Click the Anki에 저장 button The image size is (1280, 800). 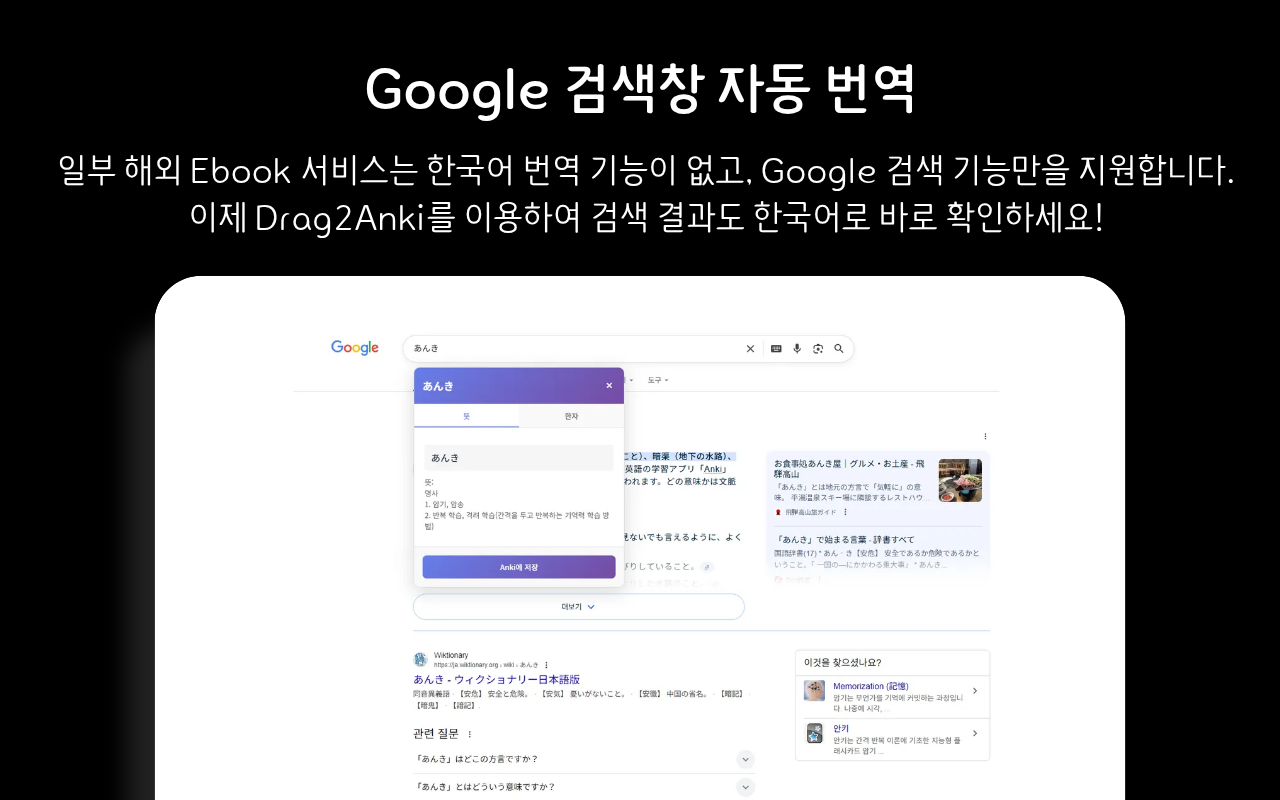[x=519, y=567]
